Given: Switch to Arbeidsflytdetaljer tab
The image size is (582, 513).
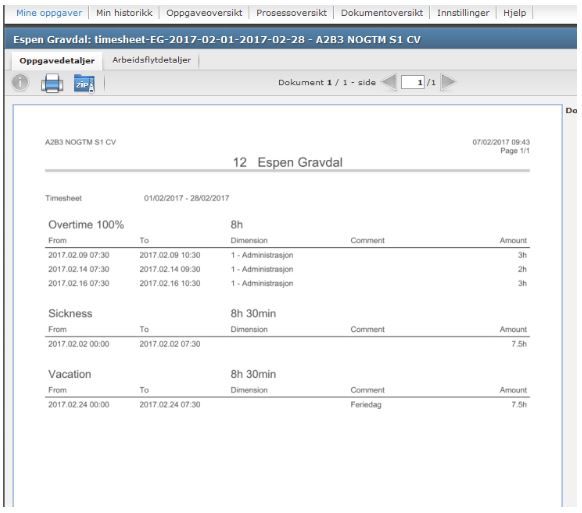Looking at the screenshot, I should pyautogui.click(x=151, y=60).
